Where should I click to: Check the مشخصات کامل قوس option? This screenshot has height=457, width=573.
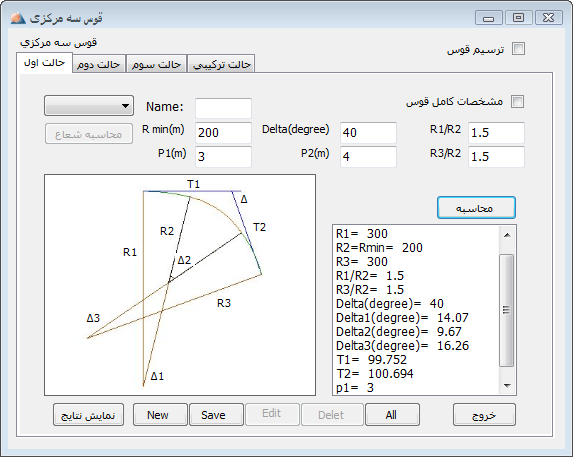(x=517, y=102)
